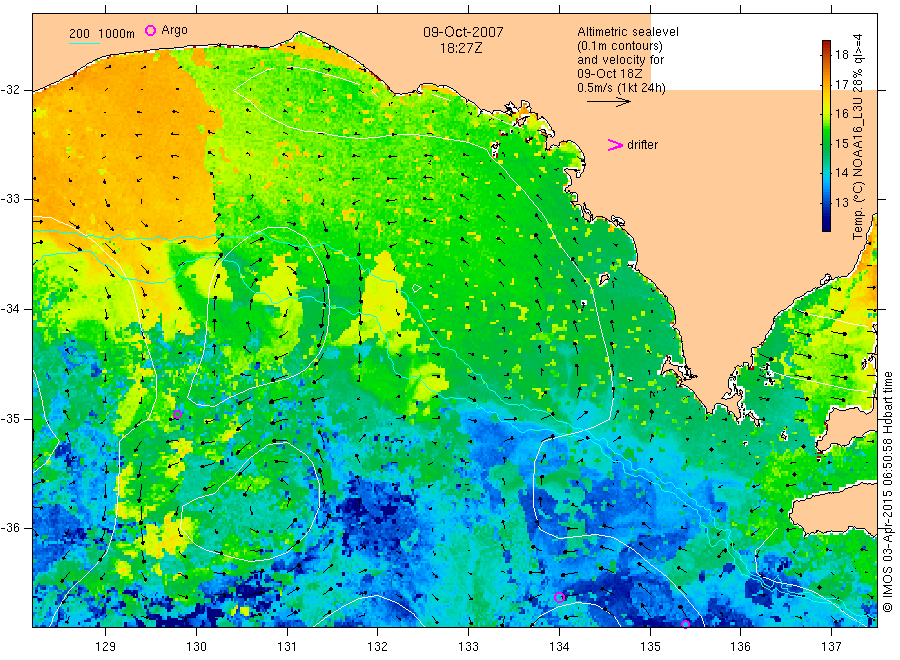
Task: Click the temperature color bar scale
Action: tap(827, 136)
